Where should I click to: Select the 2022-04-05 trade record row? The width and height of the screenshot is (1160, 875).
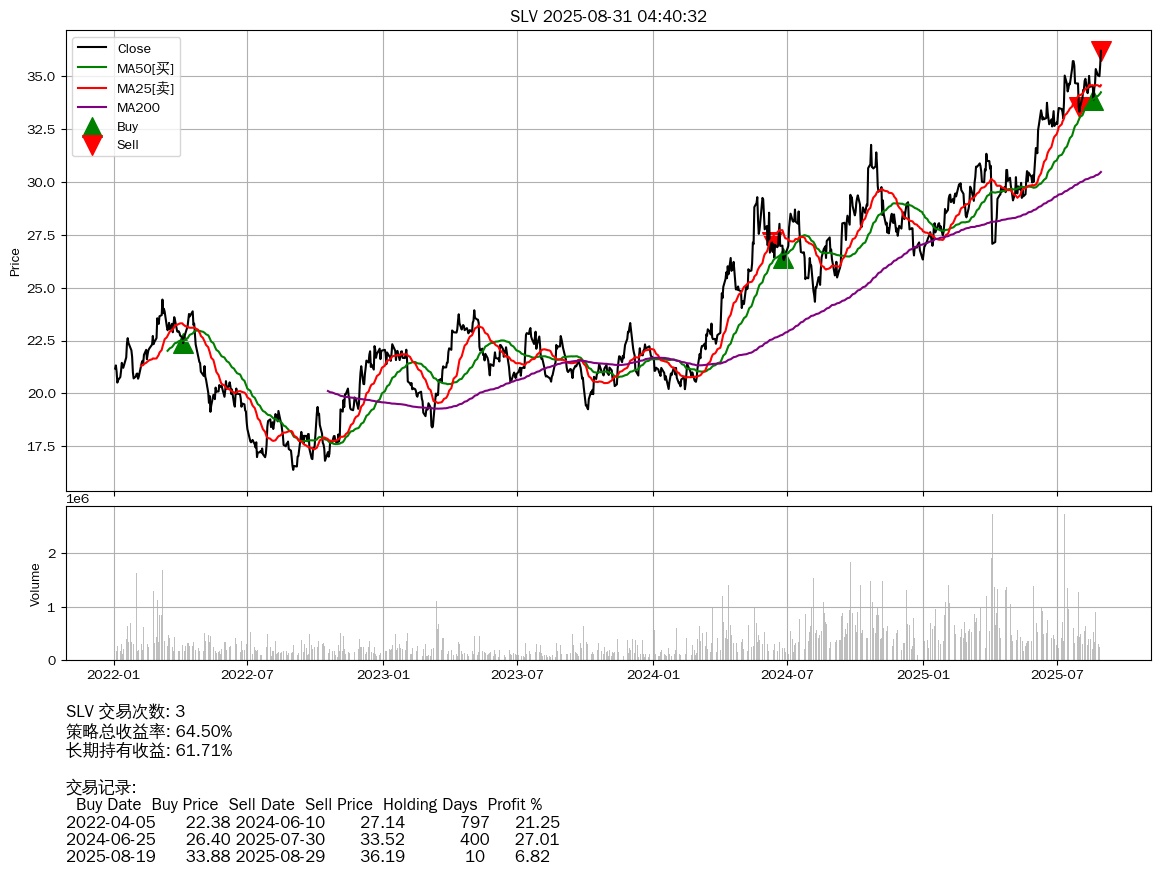point(312,822)
